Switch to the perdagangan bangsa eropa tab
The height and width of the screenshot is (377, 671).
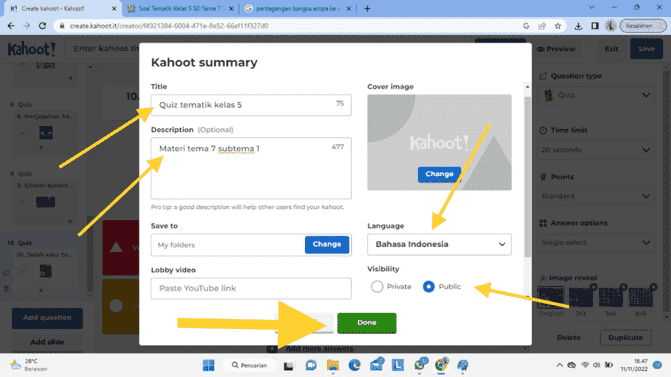(x=298, y=9)
